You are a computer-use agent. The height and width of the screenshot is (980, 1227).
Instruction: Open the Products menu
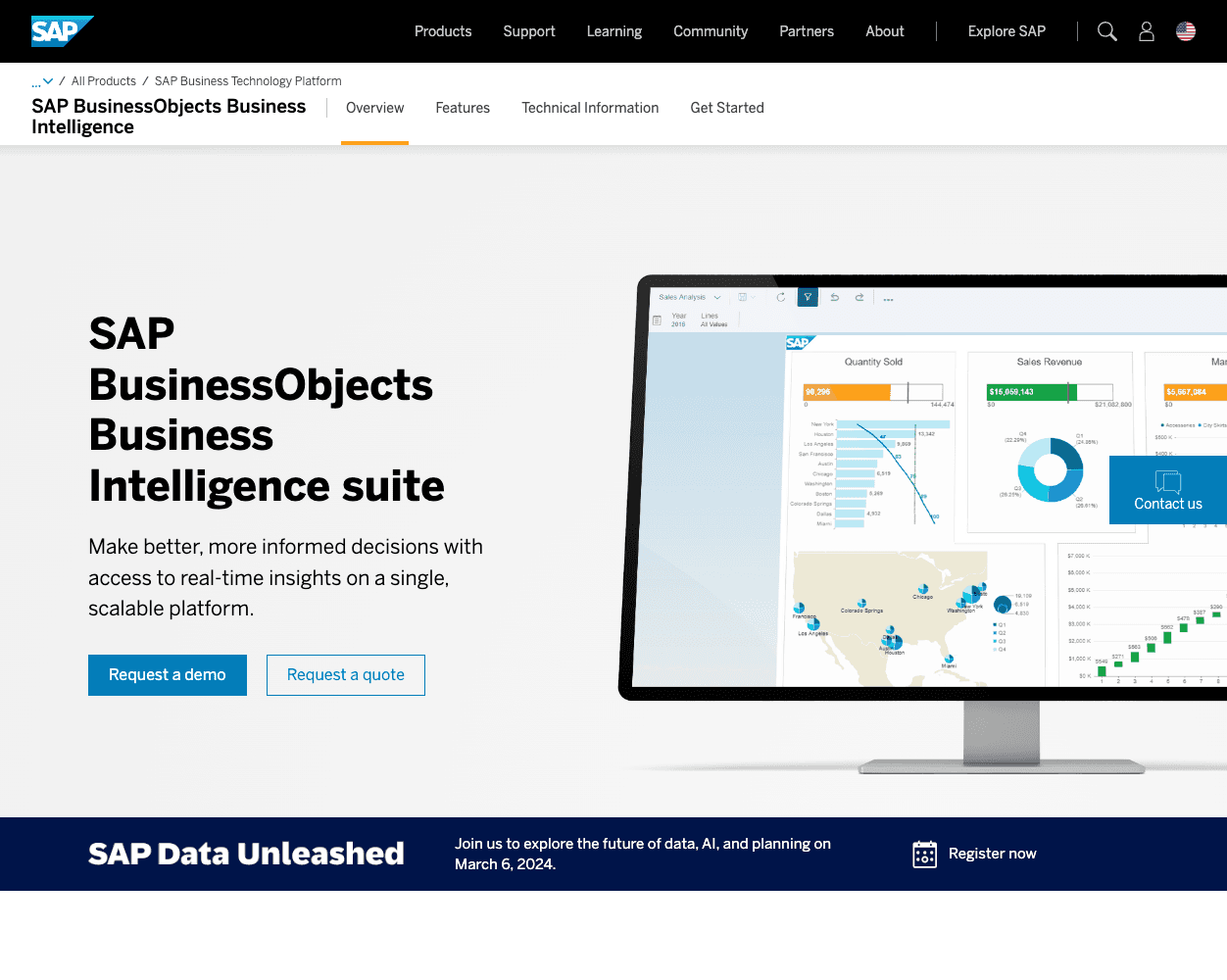tap(443, 31)
